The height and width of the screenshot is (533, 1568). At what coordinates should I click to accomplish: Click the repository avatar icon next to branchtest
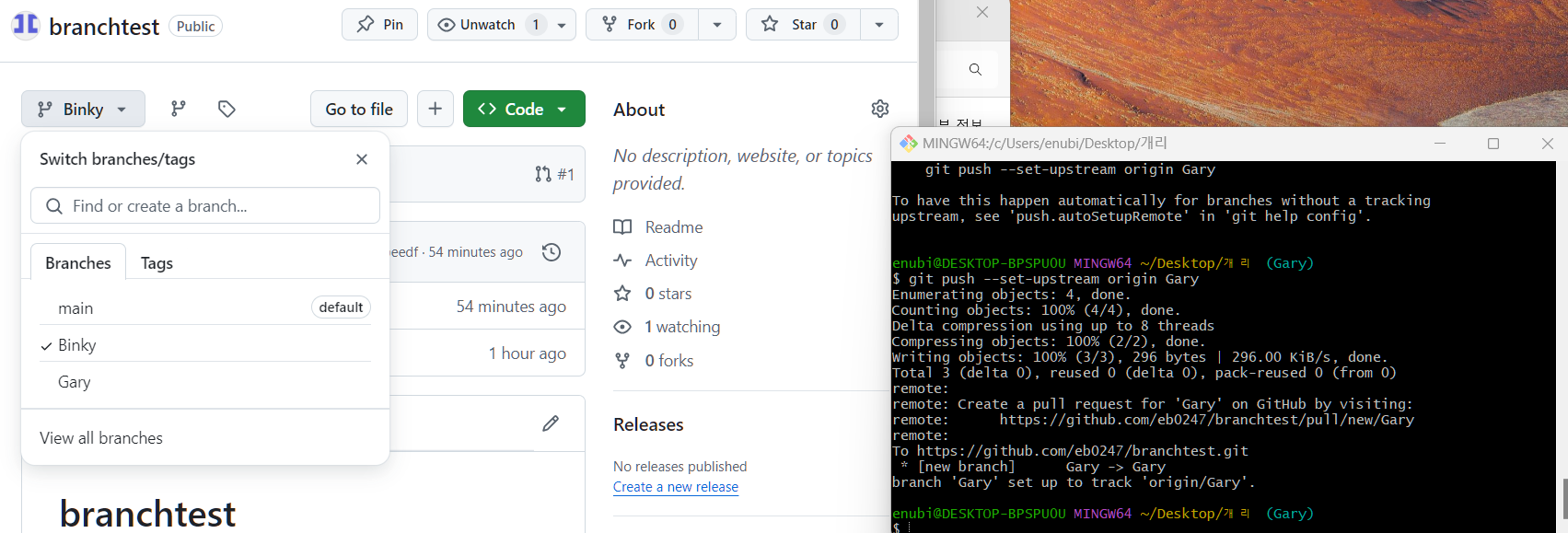point(26,25)
